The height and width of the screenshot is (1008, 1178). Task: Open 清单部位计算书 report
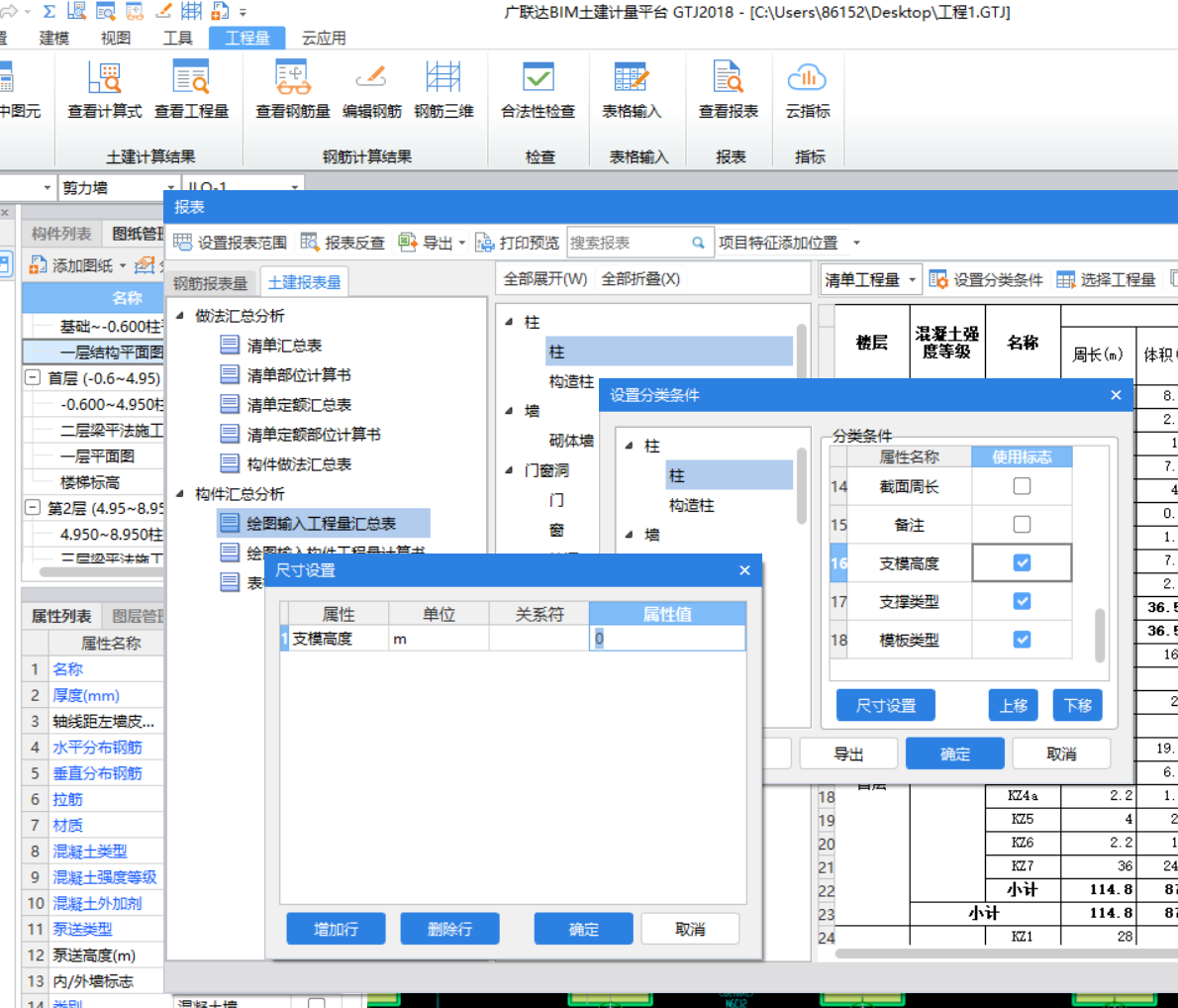click(285, 375)
